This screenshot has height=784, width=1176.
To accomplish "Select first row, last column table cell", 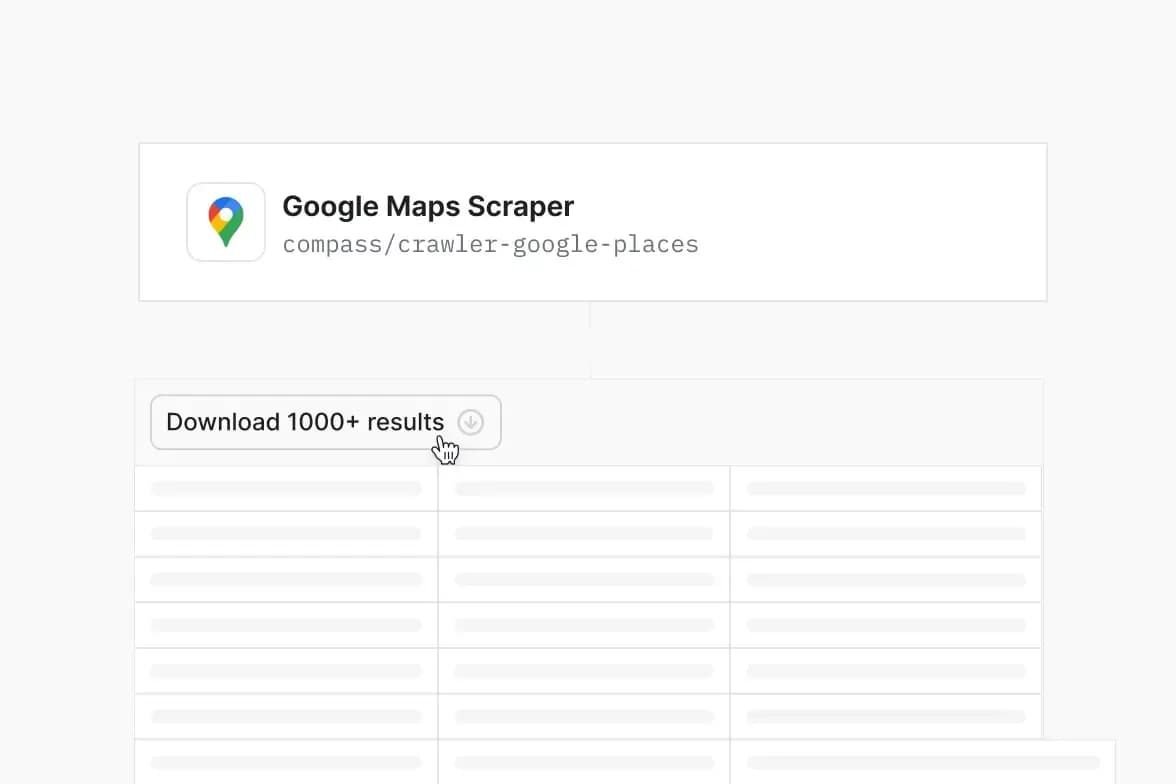I will point(886,489).
